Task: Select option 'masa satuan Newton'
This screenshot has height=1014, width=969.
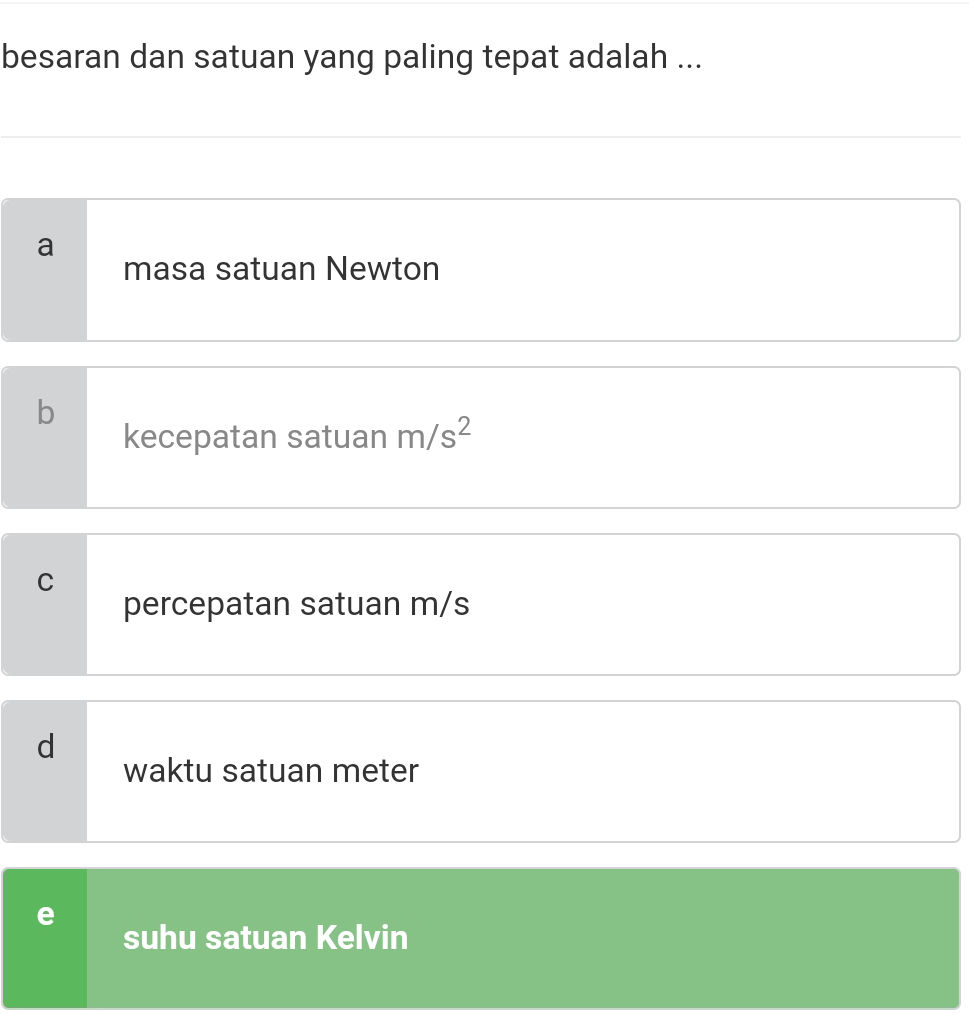Action: pyautogui.click(x=281, y=269)
